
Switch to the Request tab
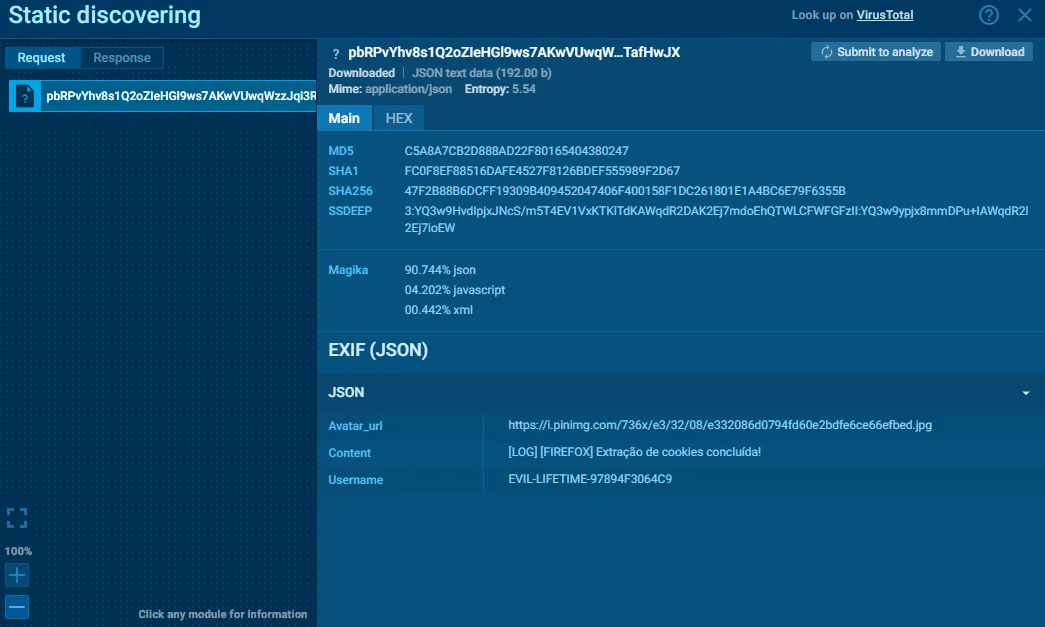tap(42, 58)
